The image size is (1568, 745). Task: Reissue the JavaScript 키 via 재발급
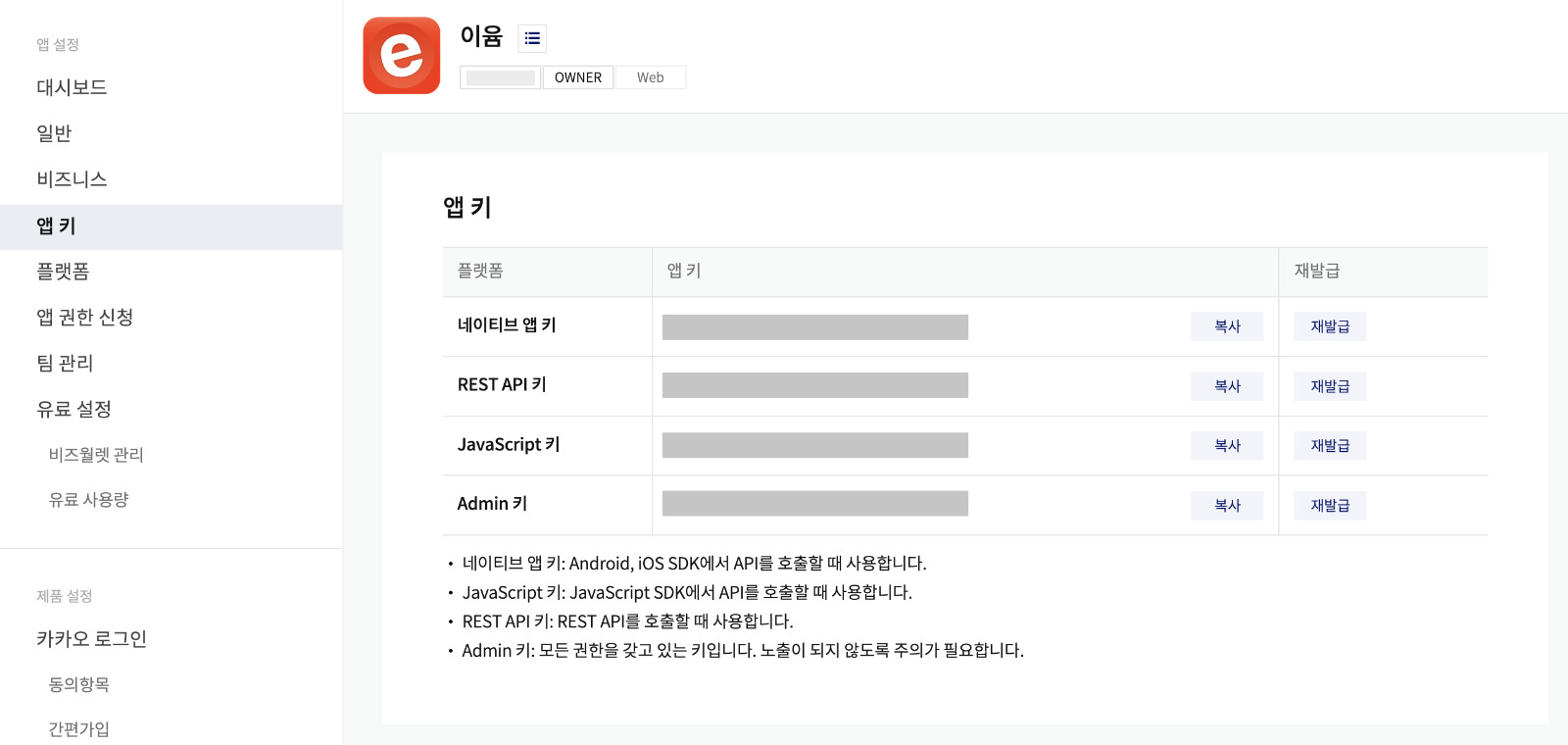[x=1330, y=446]
